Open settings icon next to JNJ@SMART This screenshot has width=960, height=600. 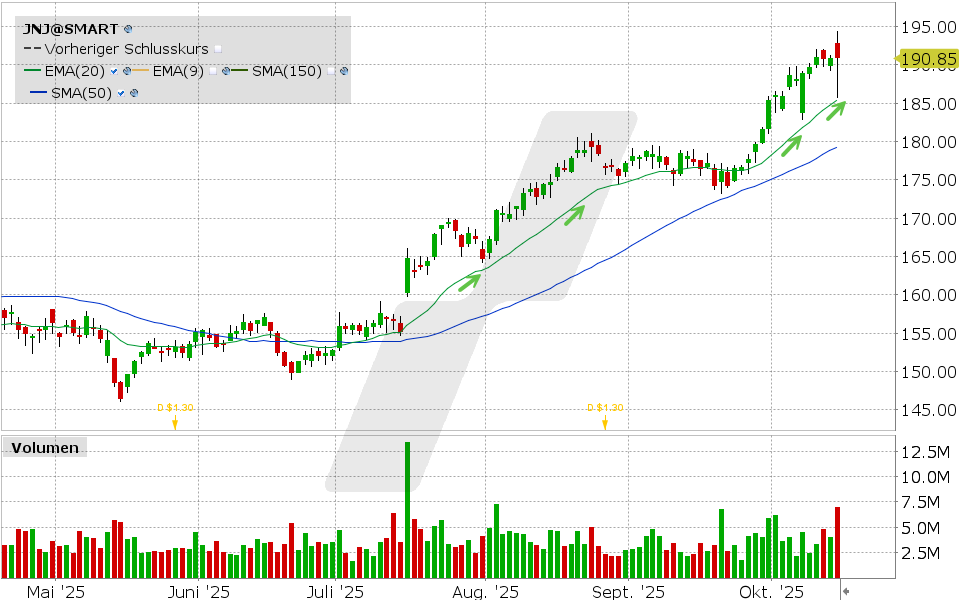(x=126, y=30)
